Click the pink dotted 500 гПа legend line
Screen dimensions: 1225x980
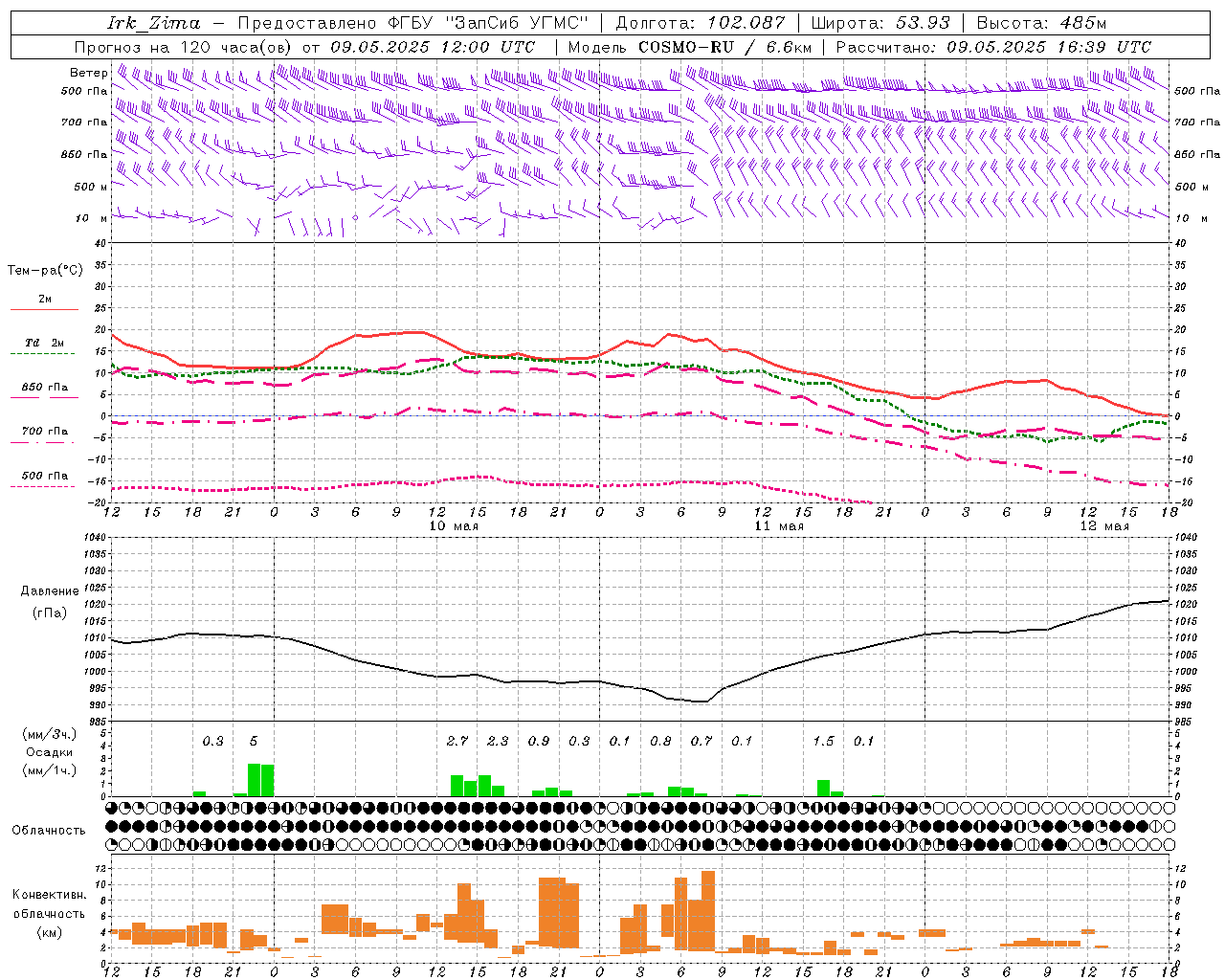pos(44,486)
